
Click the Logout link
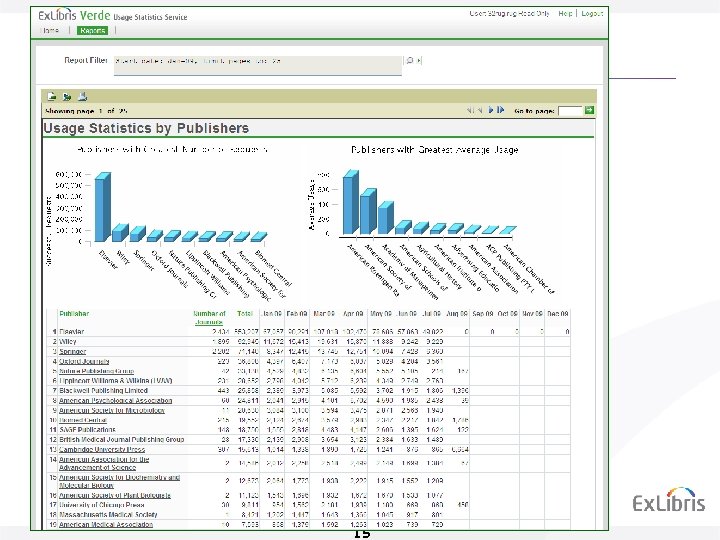pos(592,13)
